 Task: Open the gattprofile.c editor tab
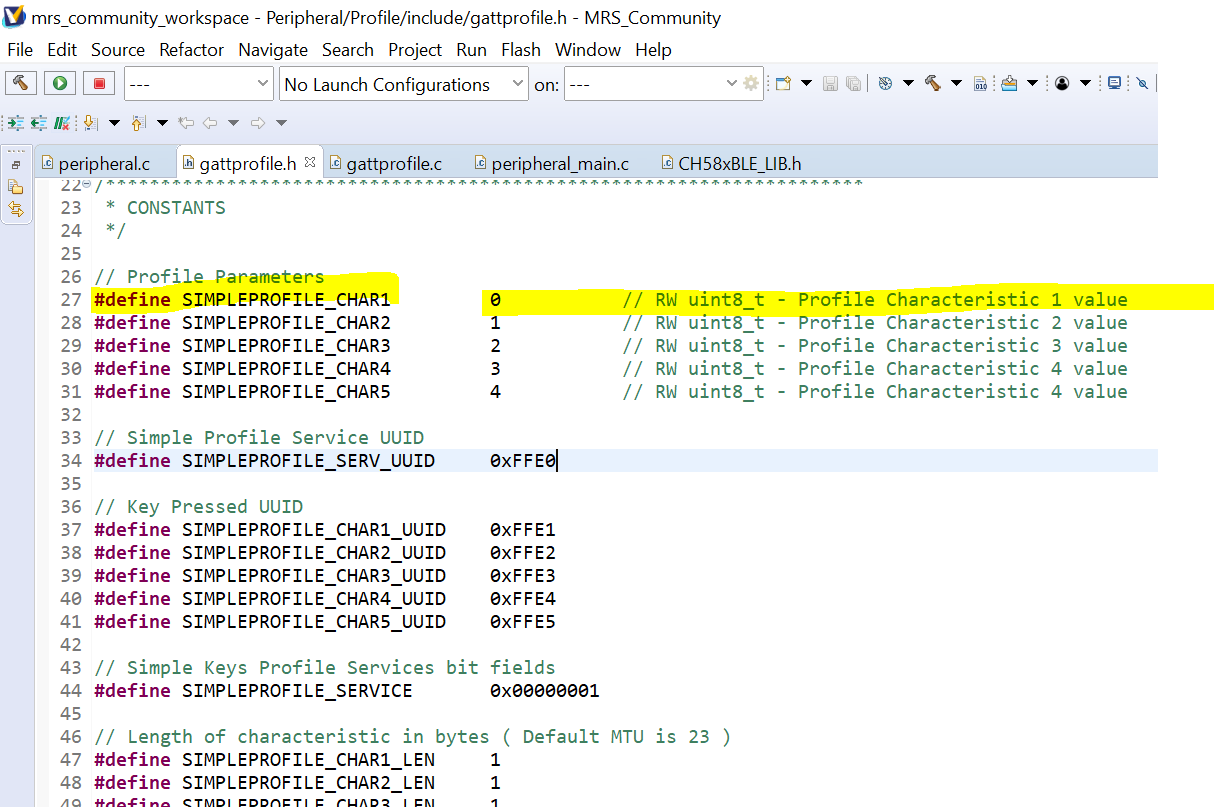coord(393,163)
